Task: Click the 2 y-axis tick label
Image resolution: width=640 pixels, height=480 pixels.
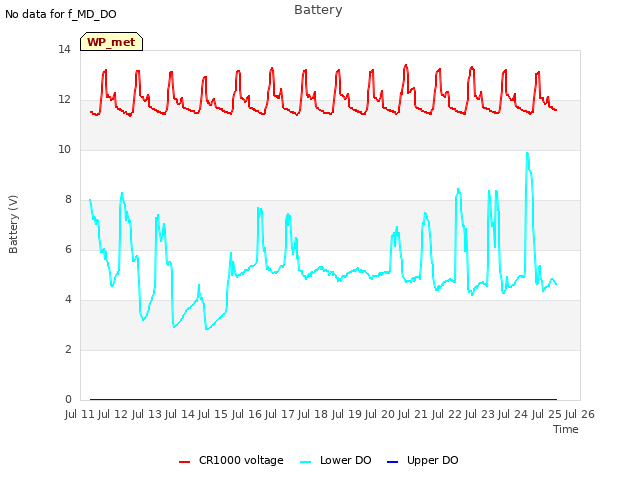Action: 68,350
